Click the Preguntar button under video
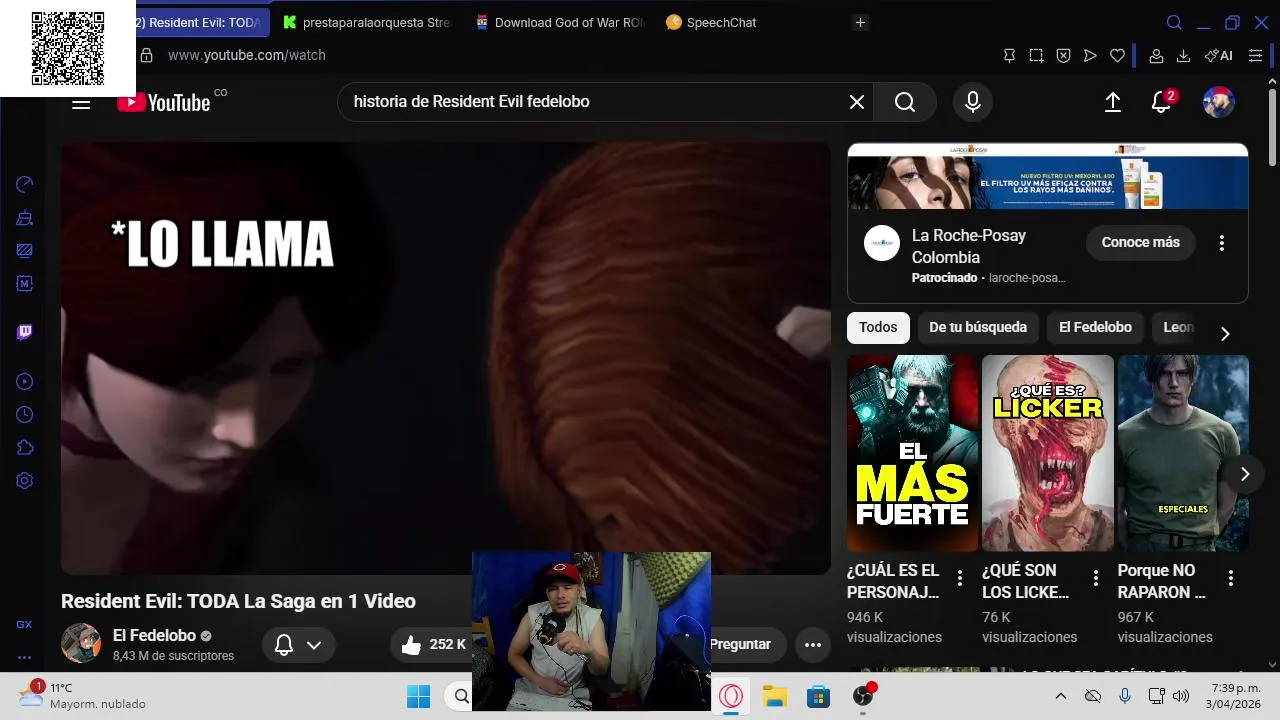Screen dimensions: 1280x720 pos(744,645)
